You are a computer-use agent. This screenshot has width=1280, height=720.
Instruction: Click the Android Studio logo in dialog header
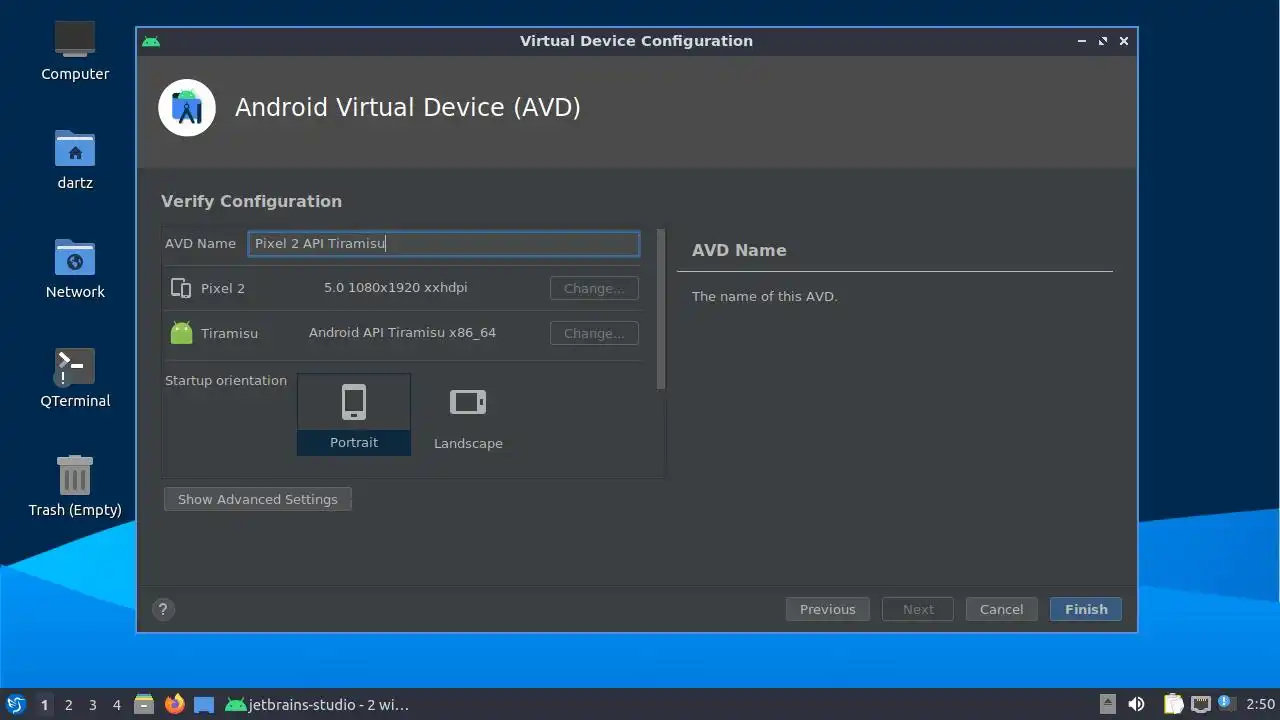[187, 107]
